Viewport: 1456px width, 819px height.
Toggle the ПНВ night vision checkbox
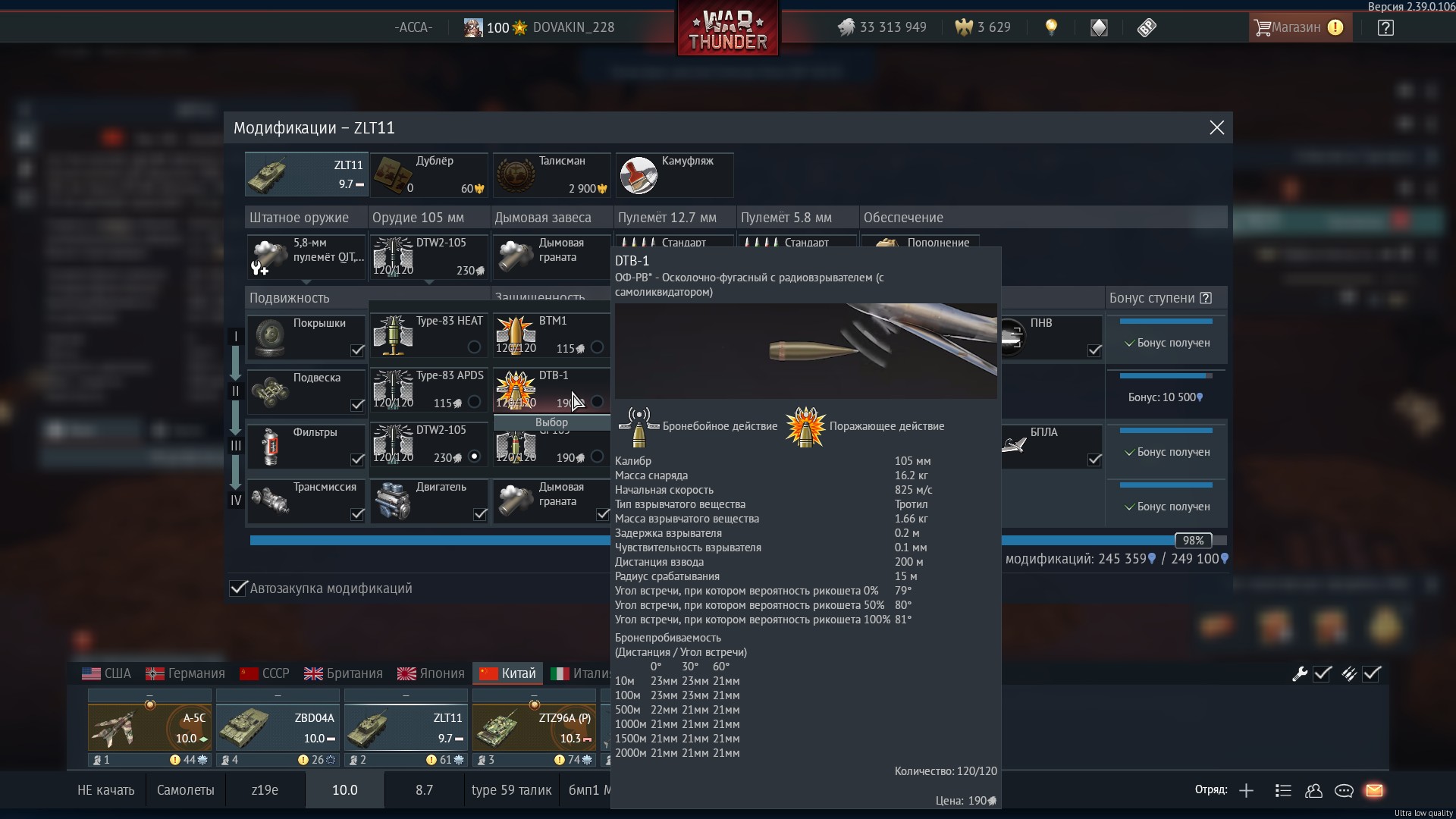tap(1094, 350)
